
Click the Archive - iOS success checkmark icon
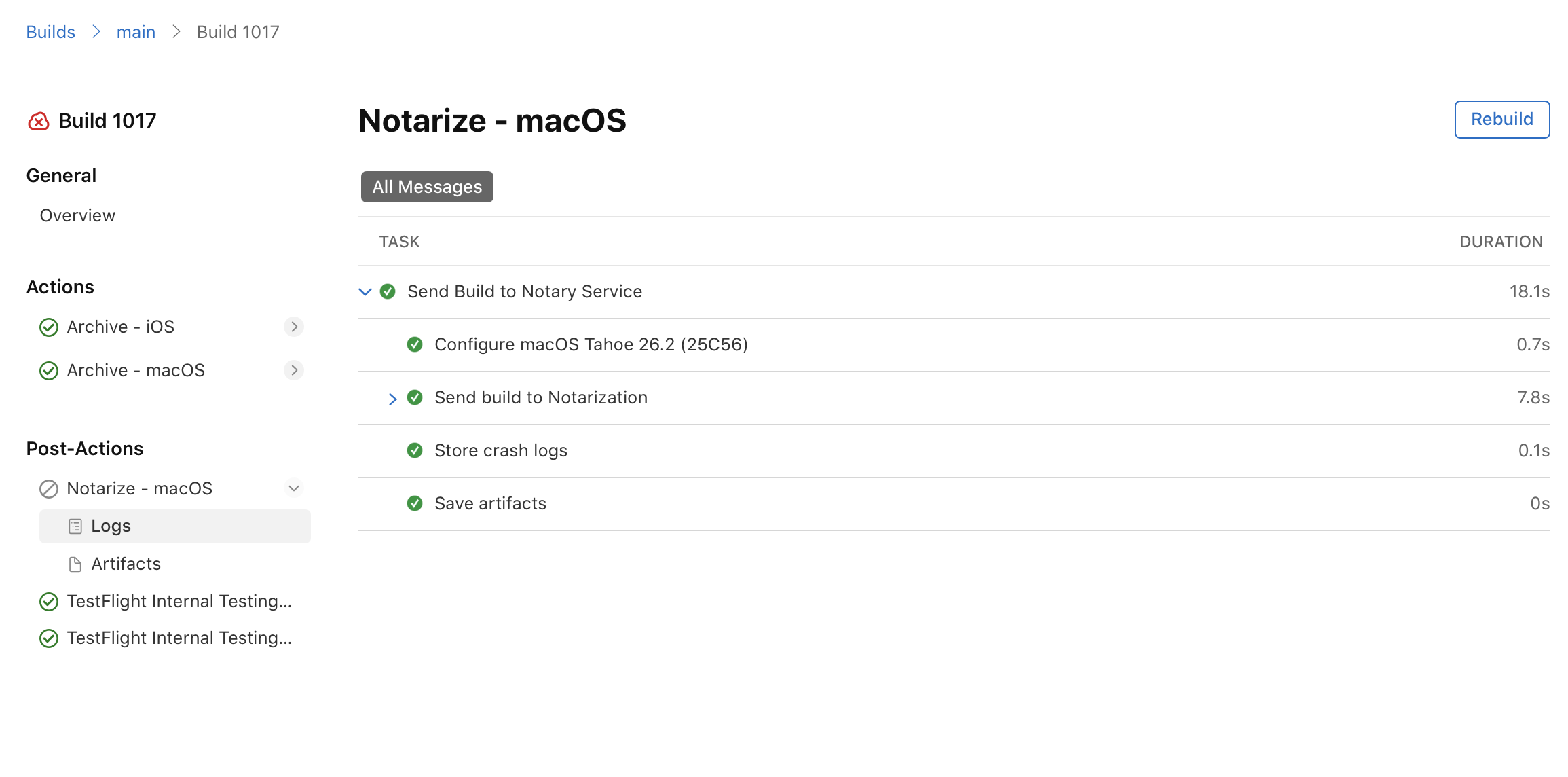[x=49, y=327]
